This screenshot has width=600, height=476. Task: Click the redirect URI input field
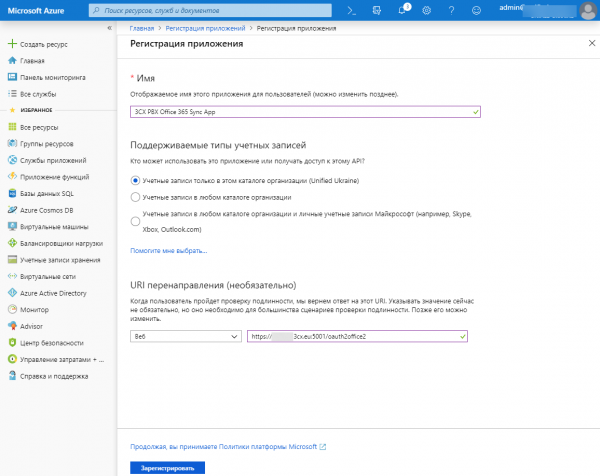pyautogui.click(x=358, y=337)
